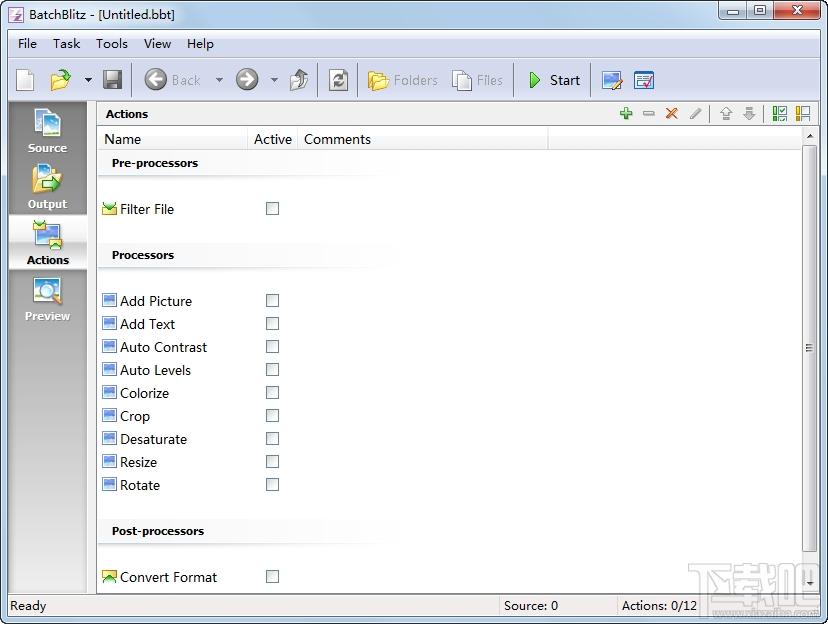Open the File menu
This screenshot has width=828, height=624.
[x=27, y=44]
